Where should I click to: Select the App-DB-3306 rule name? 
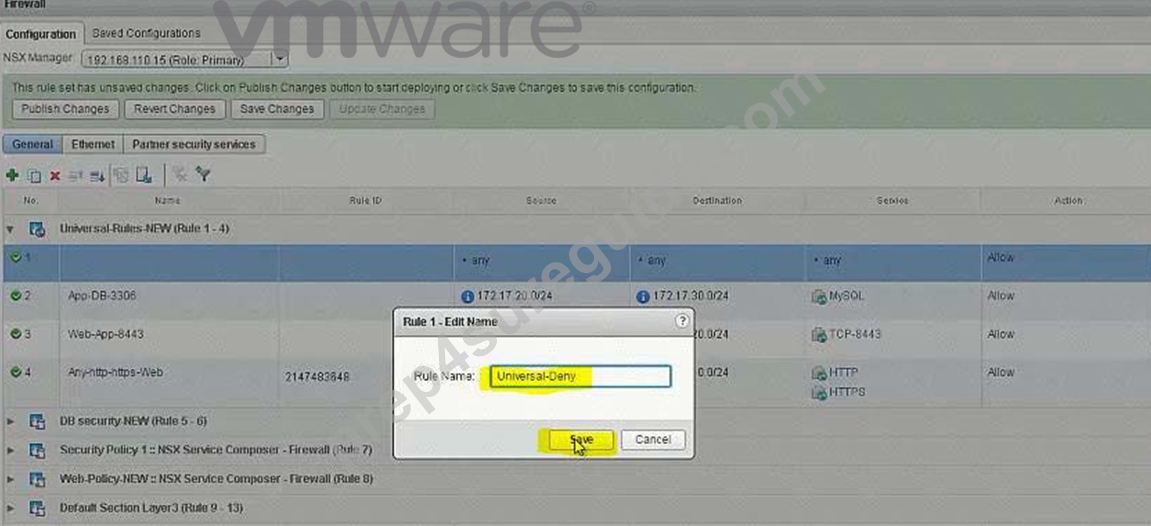click(102, 296)
